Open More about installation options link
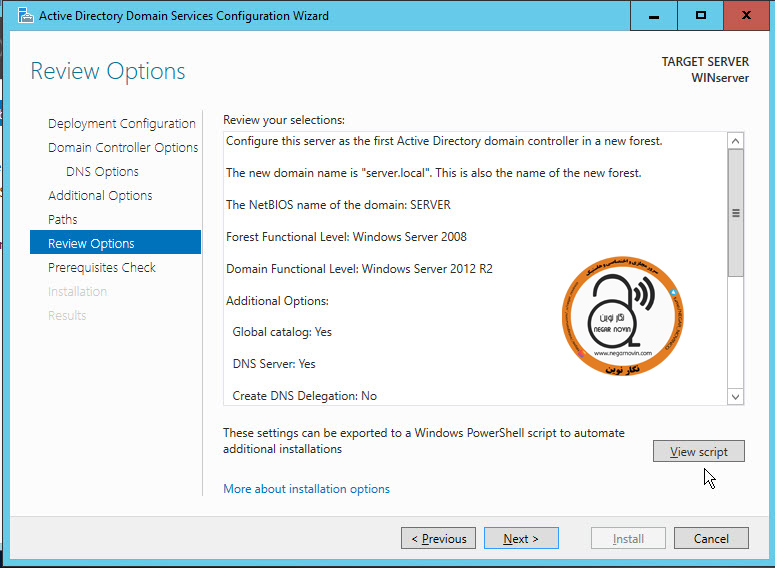This screenshot has height=568, width=775. 306,489
